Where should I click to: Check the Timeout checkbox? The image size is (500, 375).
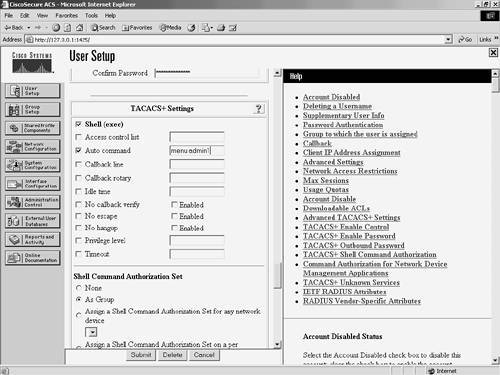(x=78, y=254)
